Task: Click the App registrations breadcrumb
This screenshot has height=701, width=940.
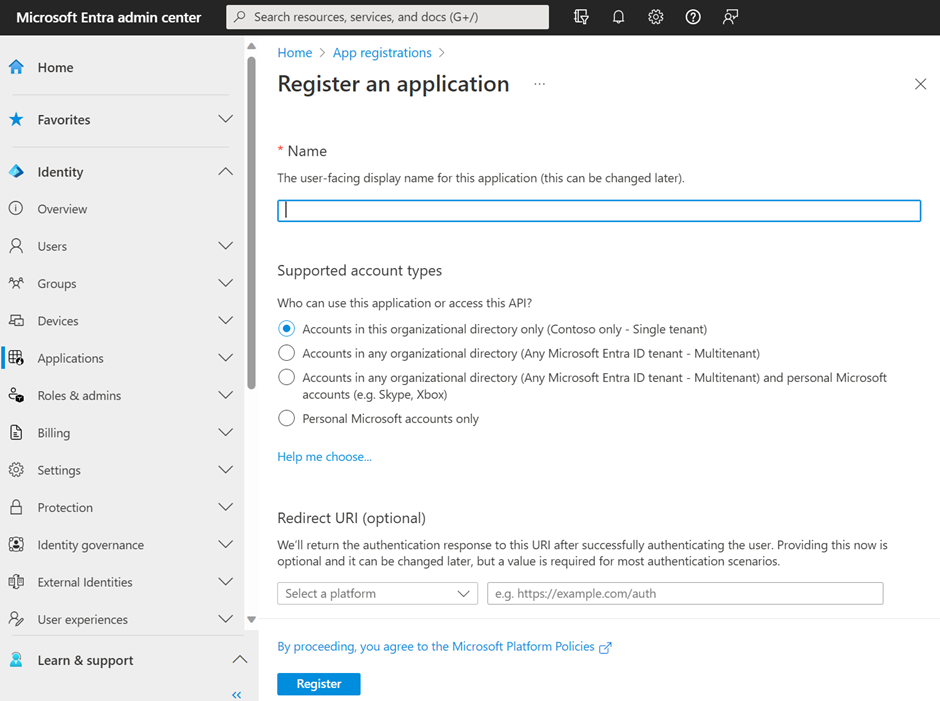Action: 383,52
